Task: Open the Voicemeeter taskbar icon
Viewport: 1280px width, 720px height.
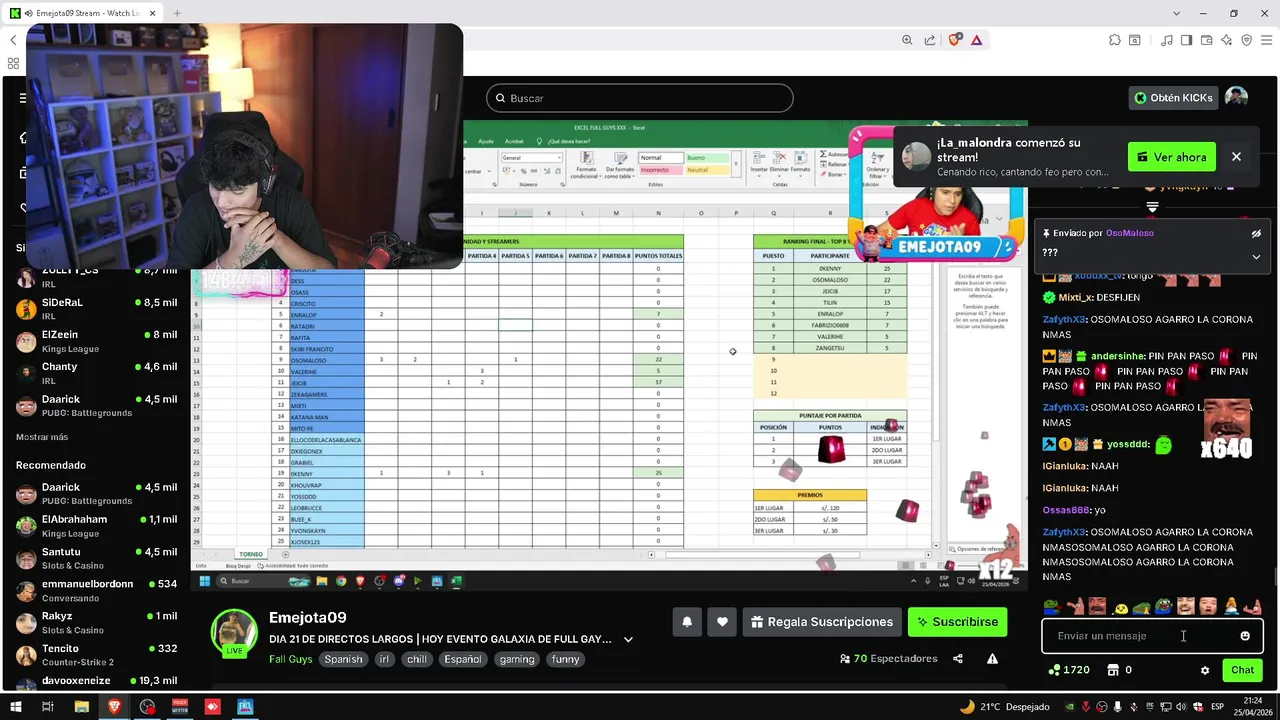Action: (x=180, y=707)
